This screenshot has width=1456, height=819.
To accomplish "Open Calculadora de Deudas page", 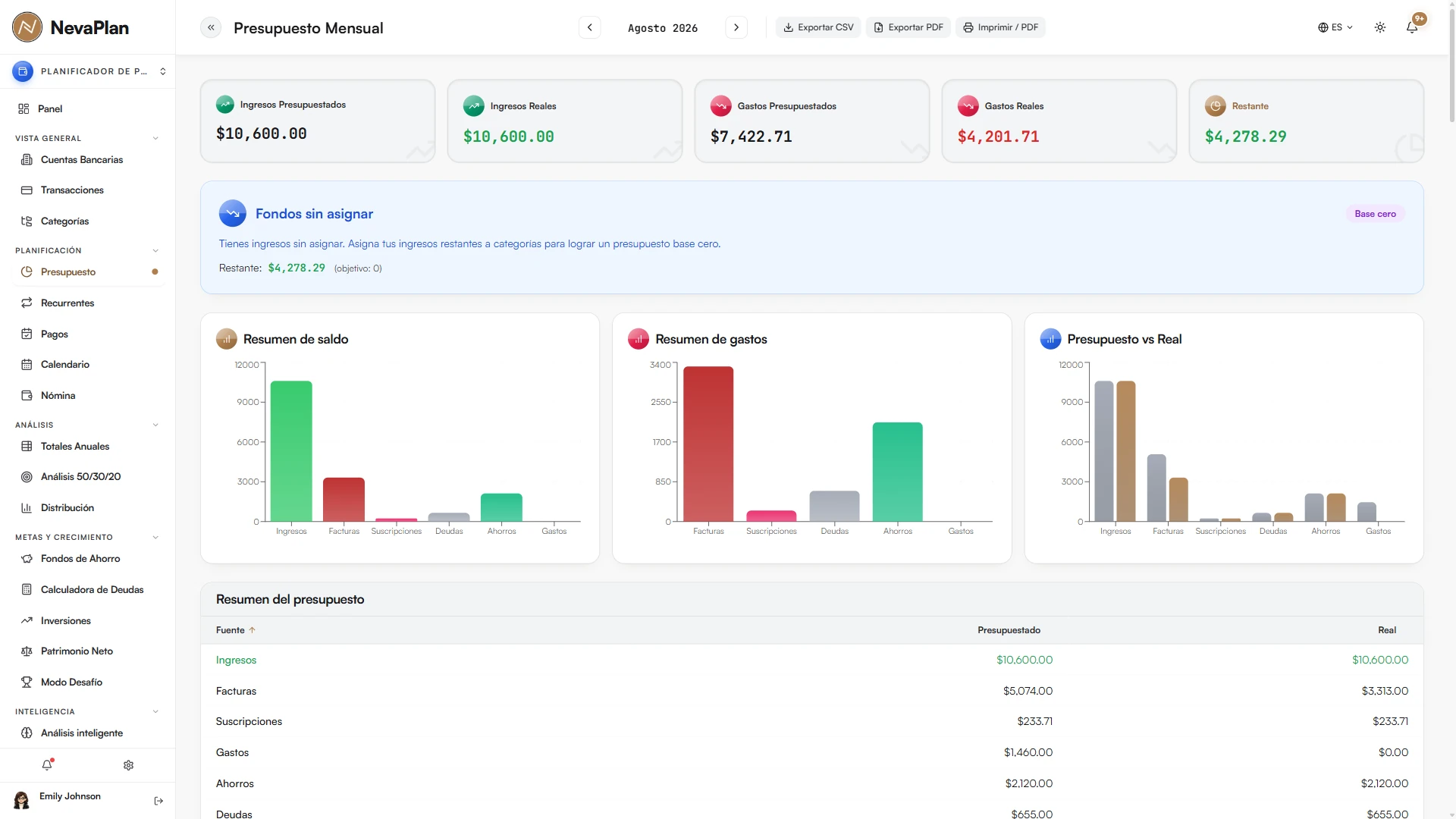I will pos(88,589).
